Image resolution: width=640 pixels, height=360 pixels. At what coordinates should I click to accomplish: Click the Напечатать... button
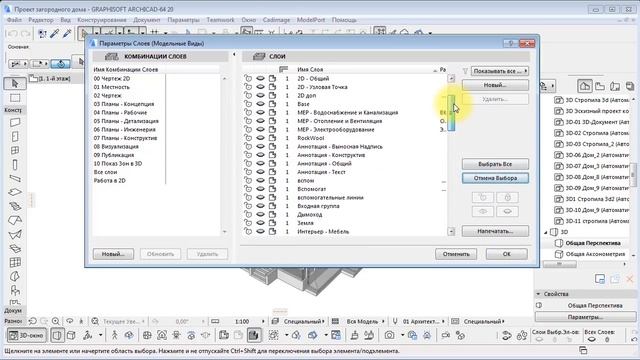pos(495,231)
